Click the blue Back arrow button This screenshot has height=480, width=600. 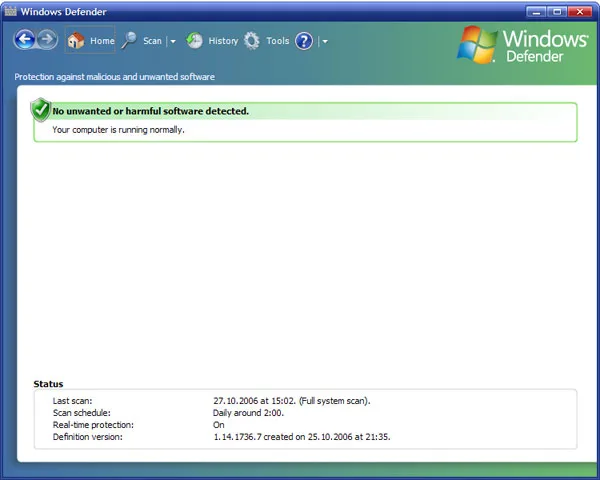coord(25,39)
